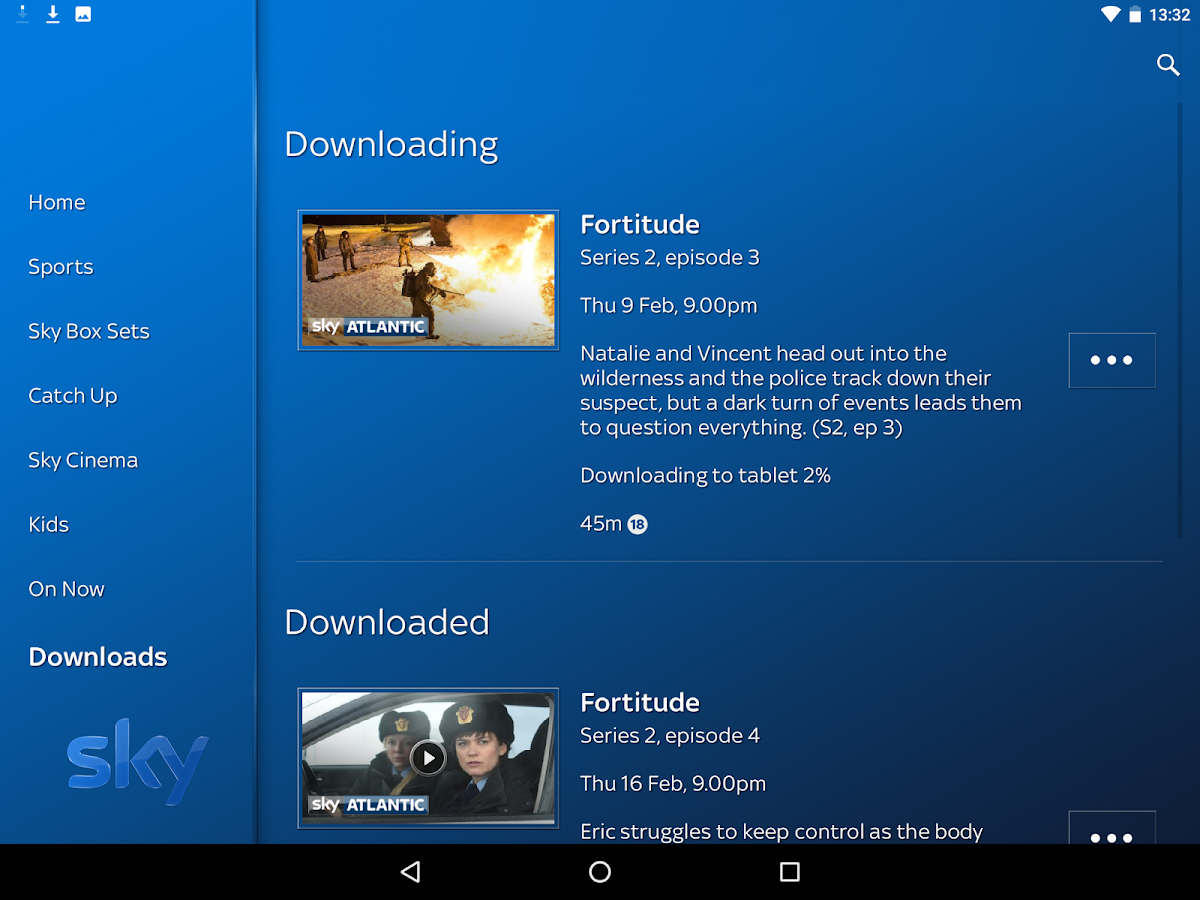
Task: Tap the Wi-Fi status icon
Action: [x=1111, y=14]
